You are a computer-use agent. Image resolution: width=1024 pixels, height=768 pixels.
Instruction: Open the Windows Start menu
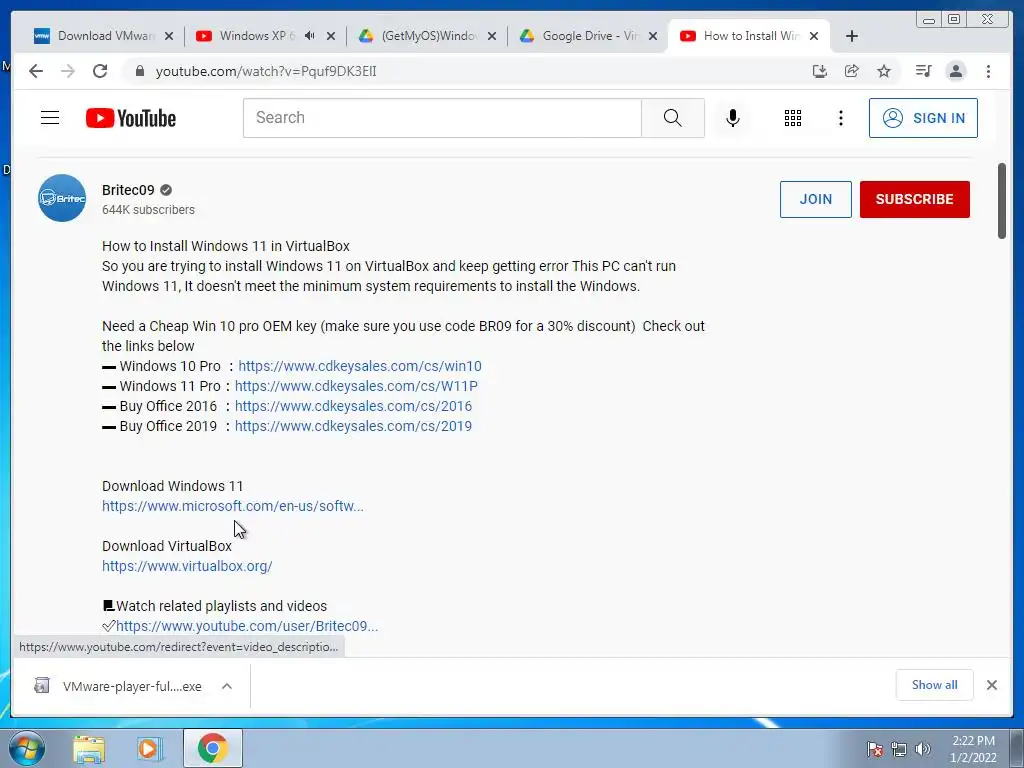tap(27, 748)
